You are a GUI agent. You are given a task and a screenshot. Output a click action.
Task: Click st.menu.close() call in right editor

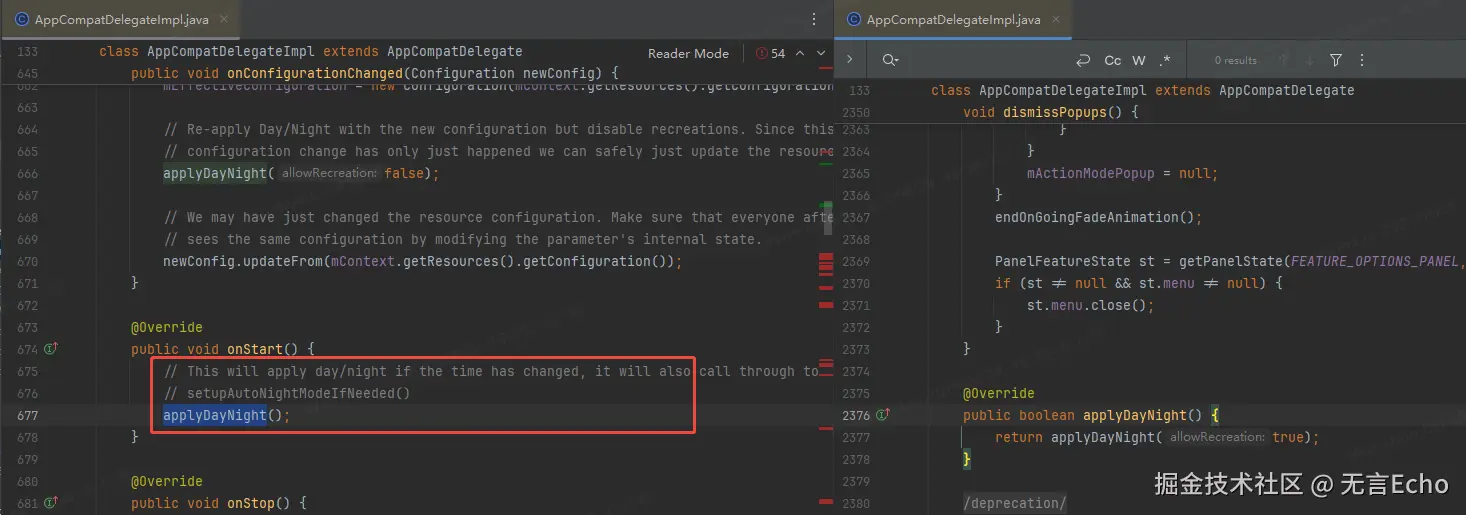1090,305
